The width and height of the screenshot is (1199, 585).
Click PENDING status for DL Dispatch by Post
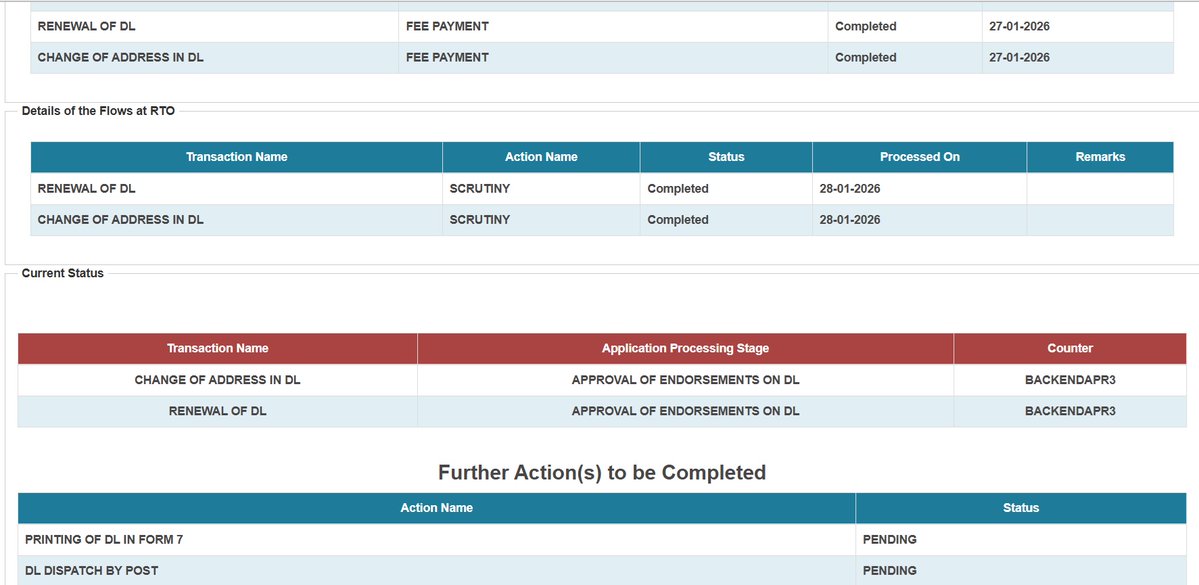coord(889,570)
